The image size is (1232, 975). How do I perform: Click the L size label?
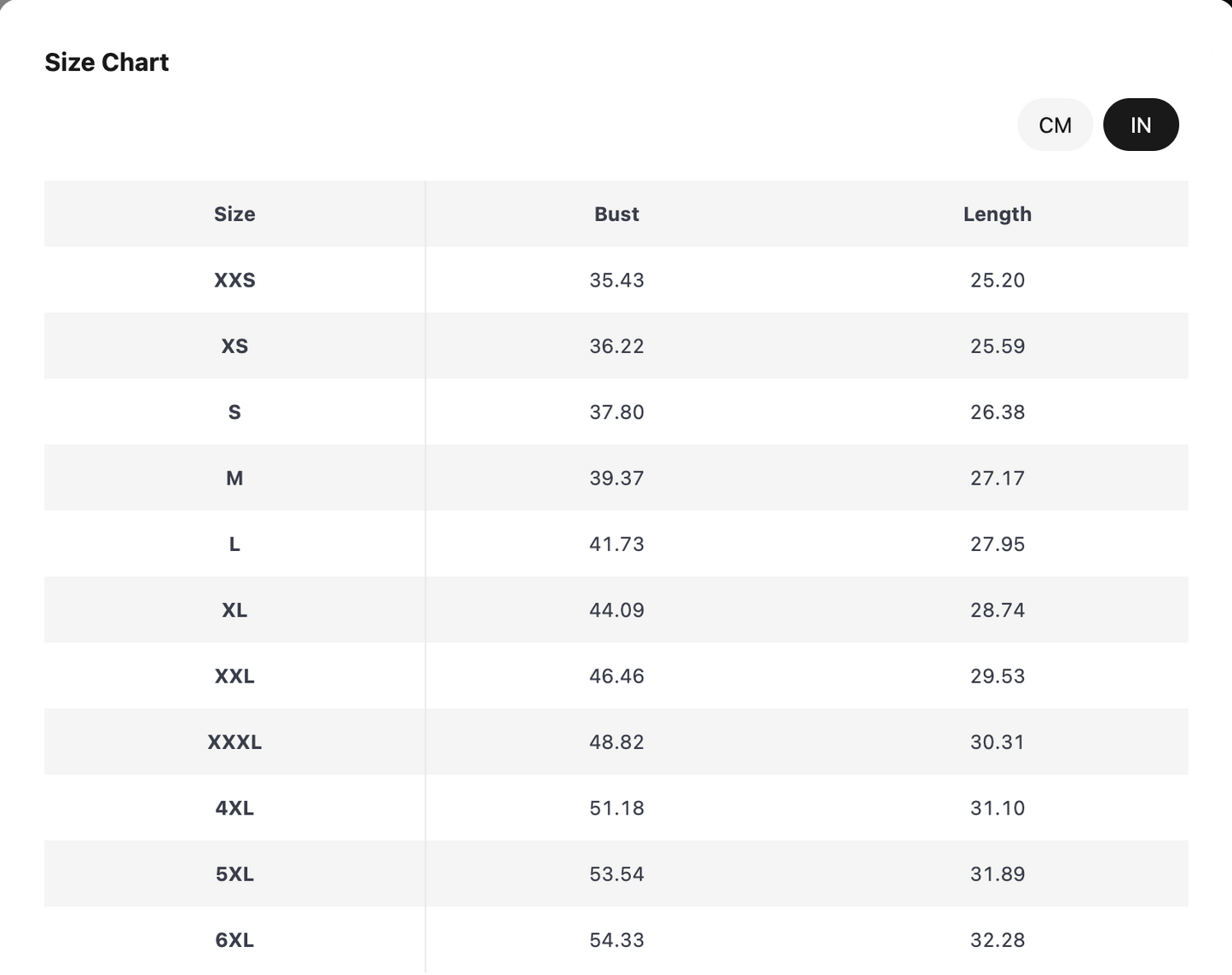(x=234, y=544)
